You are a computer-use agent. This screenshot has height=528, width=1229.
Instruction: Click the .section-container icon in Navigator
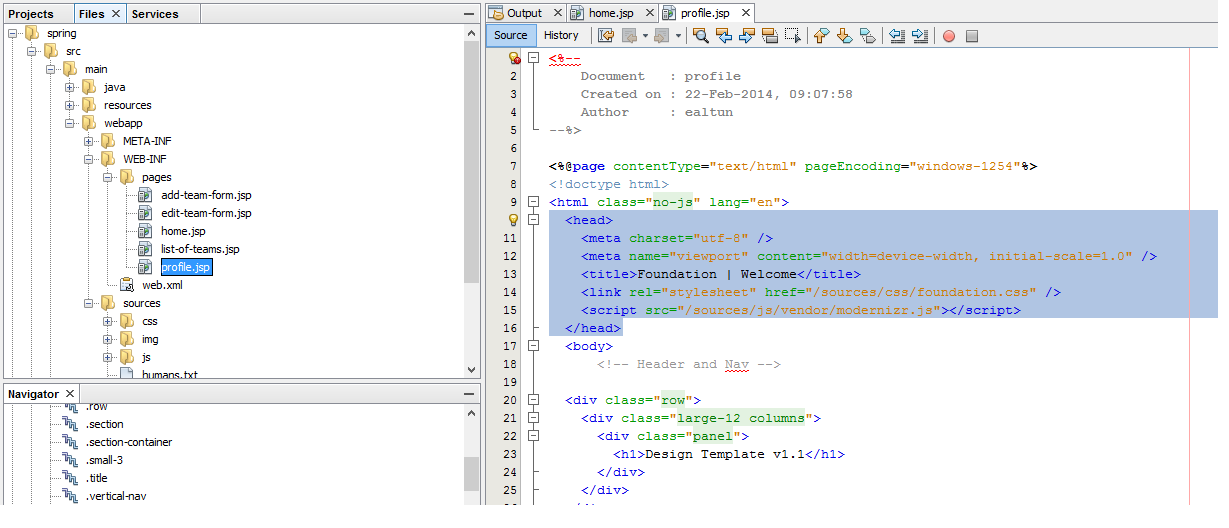[70, 442]
